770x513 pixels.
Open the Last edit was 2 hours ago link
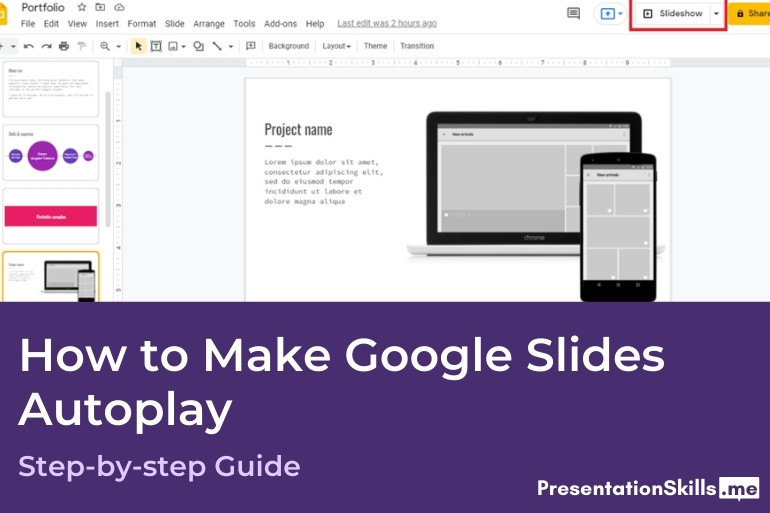click(387, 24)
